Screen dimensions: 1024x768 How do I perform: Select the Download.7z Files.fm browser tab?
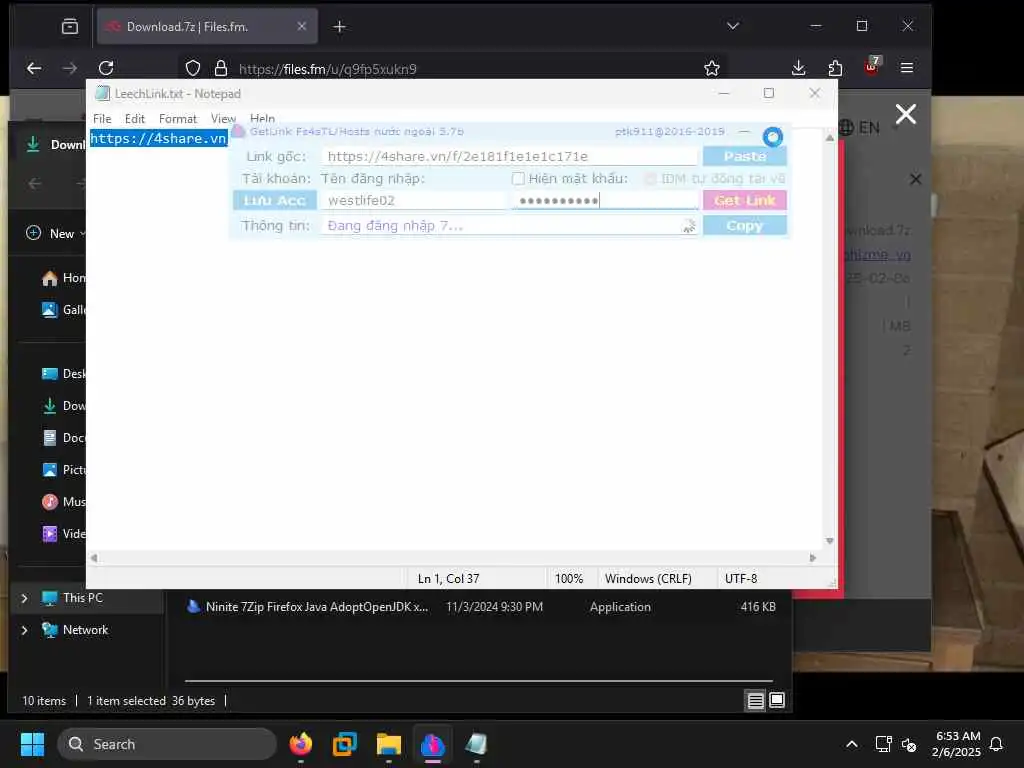[207, 26]
